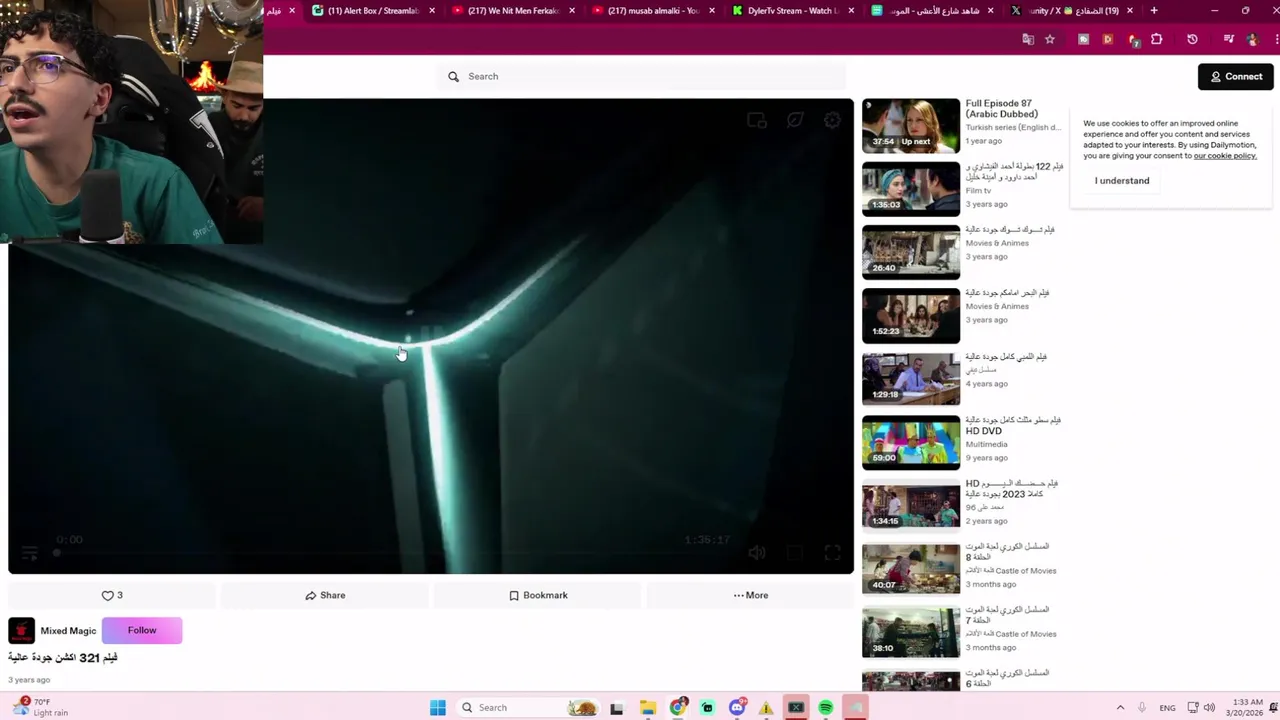Click the Mixed Magic channel avatar

[21, 631]
